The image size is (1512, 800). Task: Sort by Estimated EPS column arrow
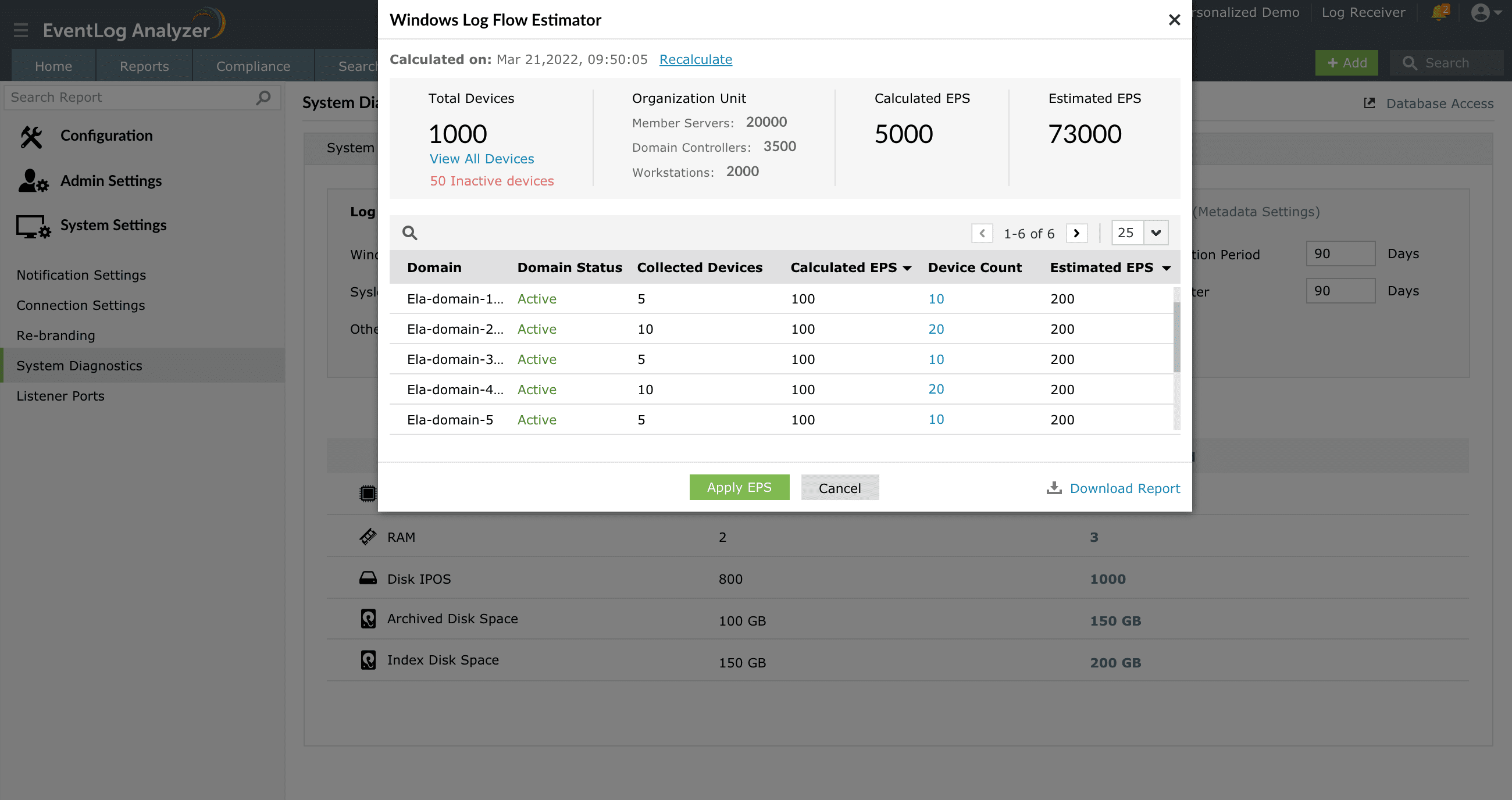click(x=1167, y=268)
